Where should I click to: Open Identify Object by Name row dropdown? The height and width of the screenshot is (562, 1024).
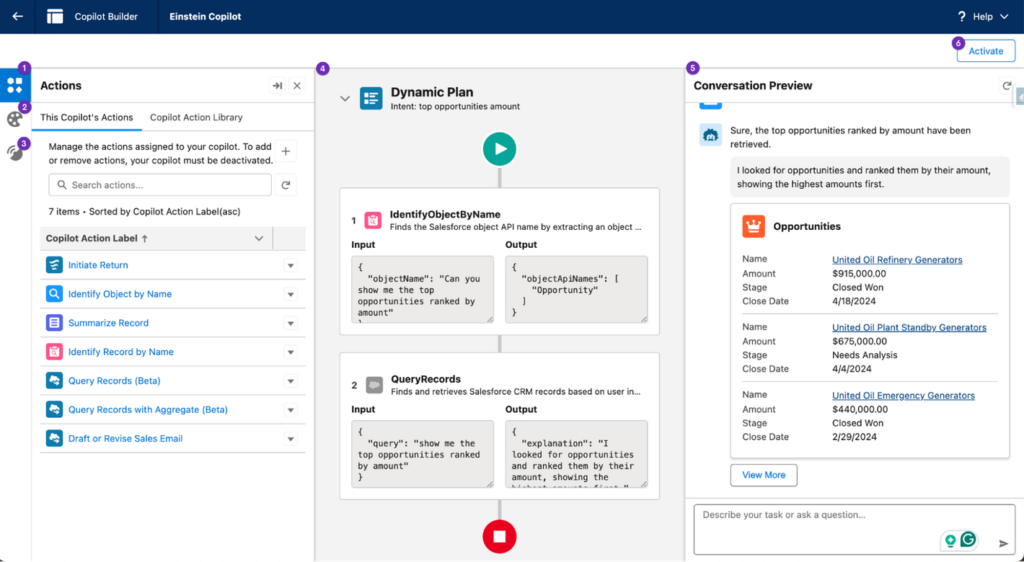point(291,294)
